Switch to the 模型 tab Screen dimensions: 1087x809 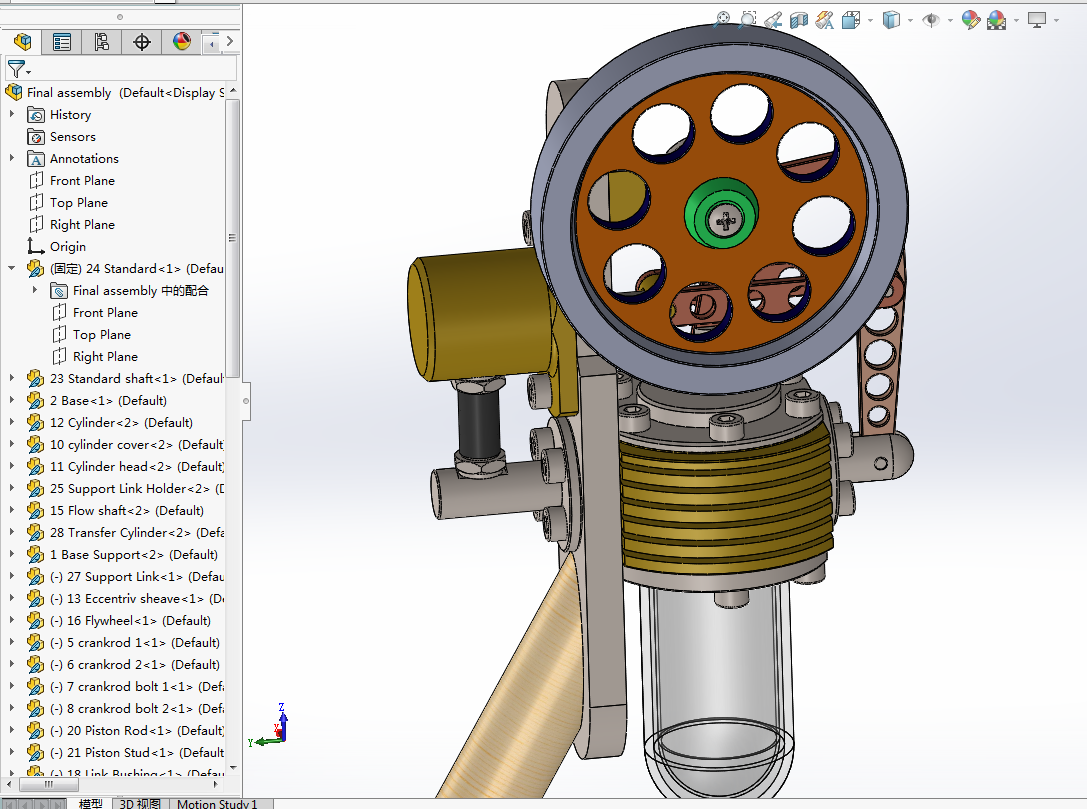(90, 803)
